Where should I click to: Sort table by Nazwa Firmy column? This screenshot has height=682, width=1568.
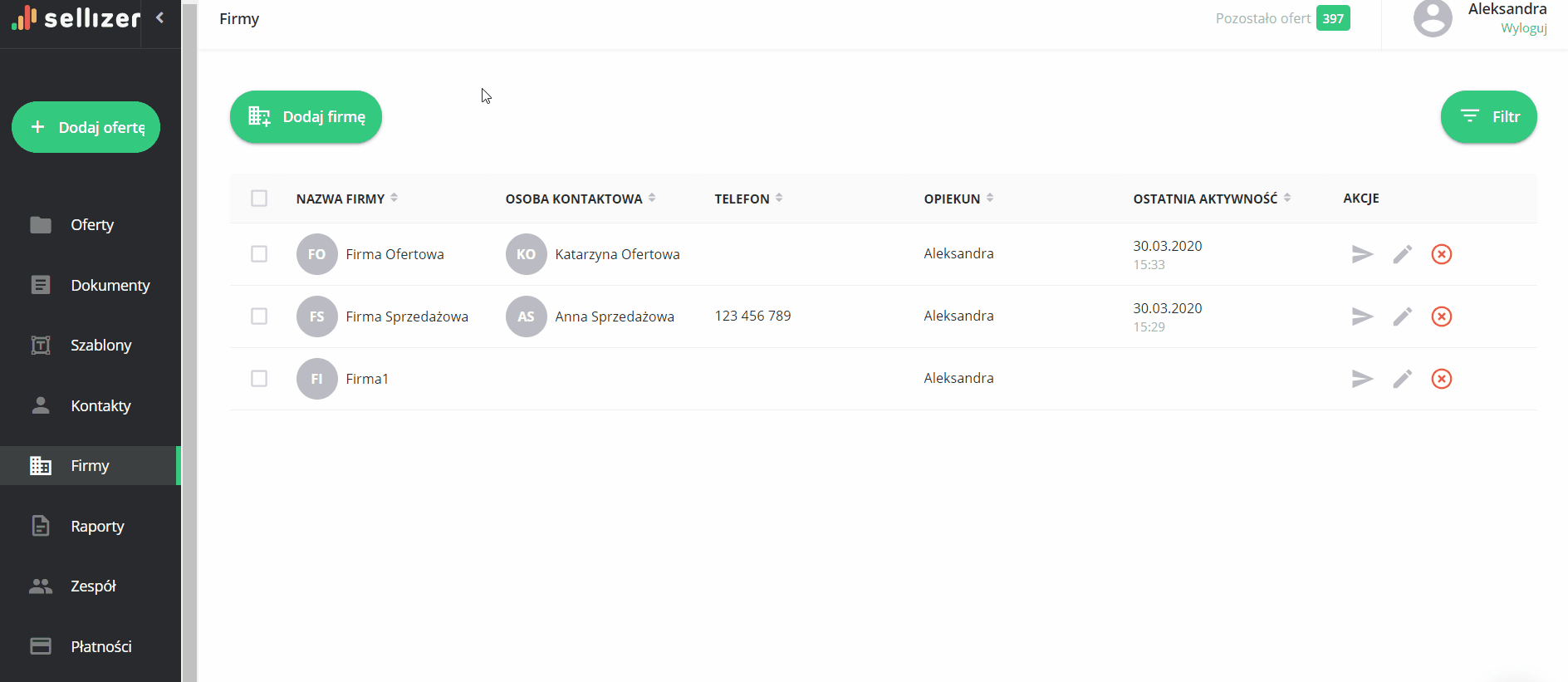pos(394,198)
